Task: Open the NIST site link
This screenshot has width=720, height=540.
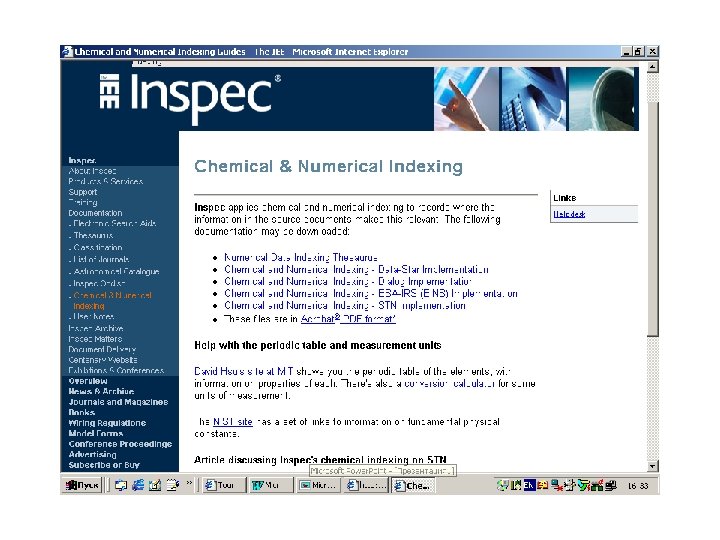Action: (x=233, y=422)
